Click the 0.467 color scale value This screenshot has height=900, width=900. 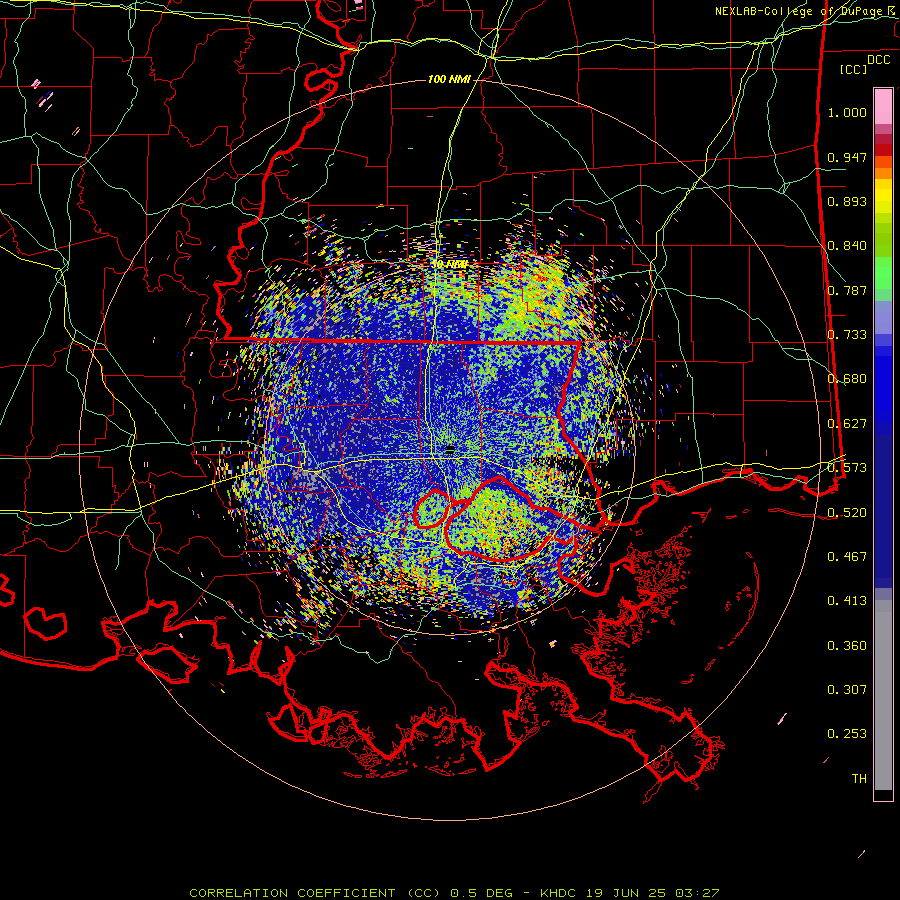[847, 557]
